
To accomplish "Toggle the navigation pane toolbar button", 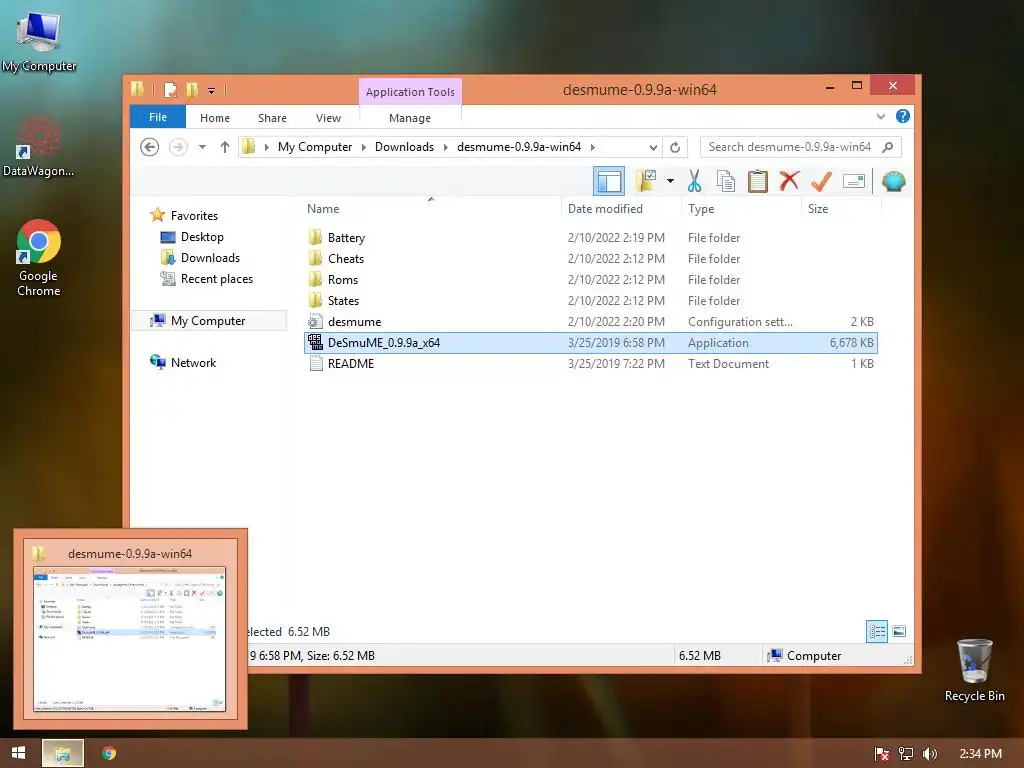I will point(609,182).
